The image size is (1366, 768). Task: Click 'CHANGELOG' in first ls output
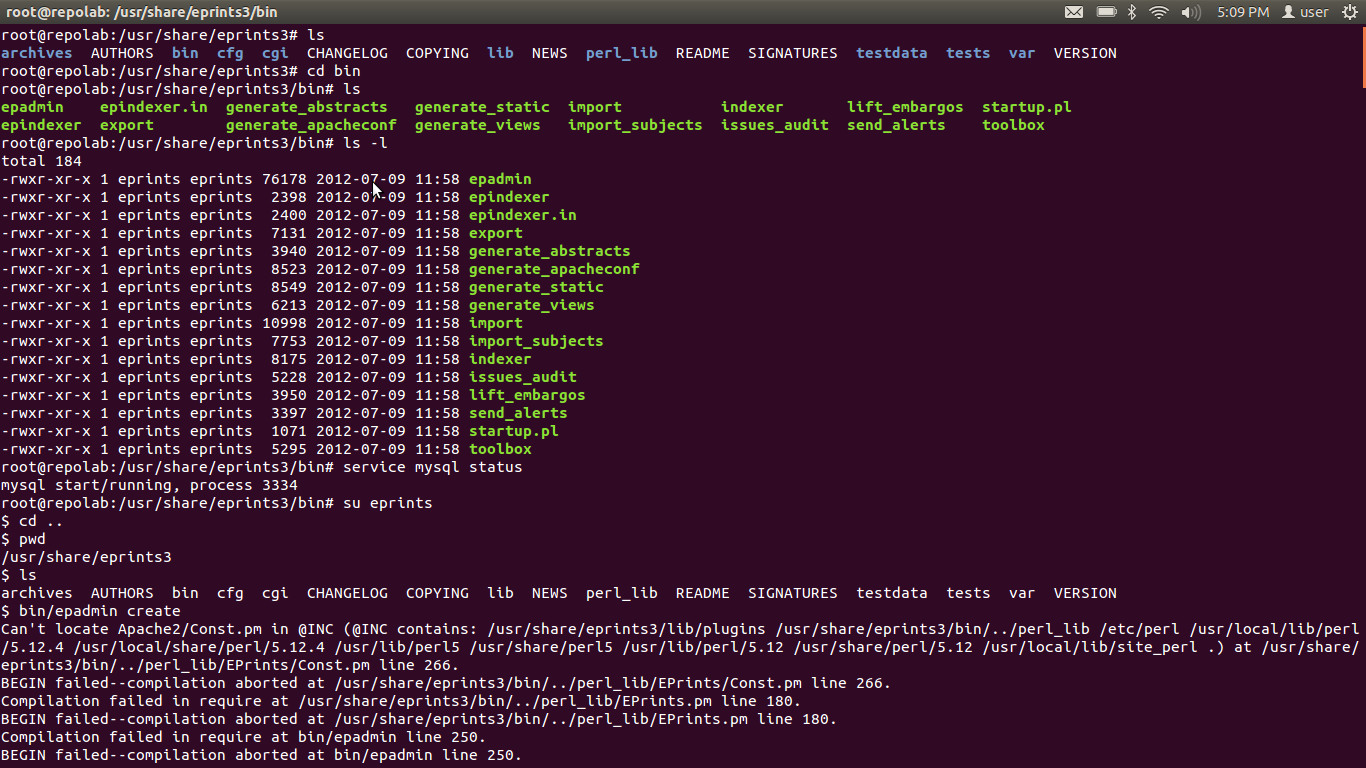pyautogui.click(x=347, y=53)
